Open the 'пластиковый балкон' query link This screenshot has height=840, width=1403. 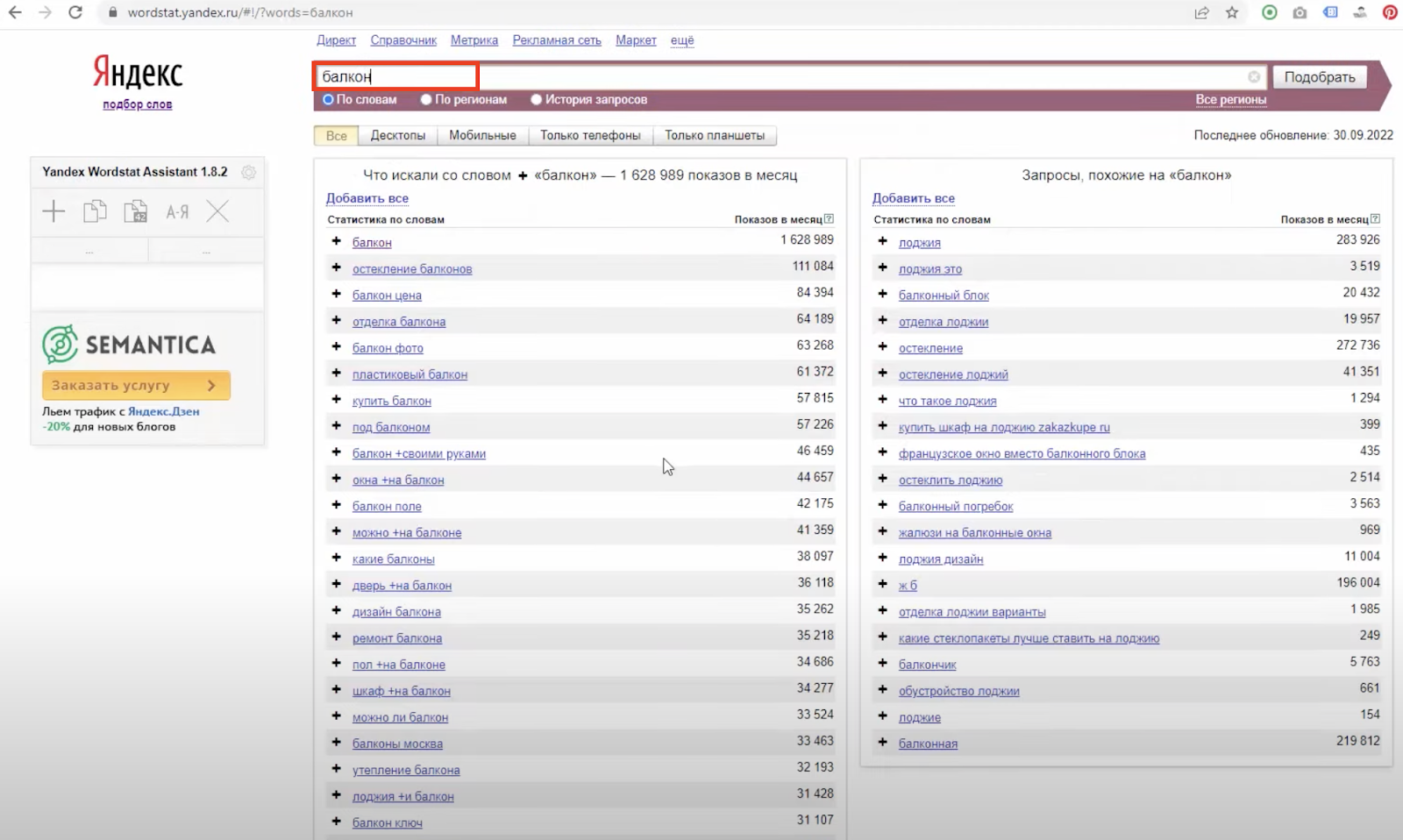(410, 374)
